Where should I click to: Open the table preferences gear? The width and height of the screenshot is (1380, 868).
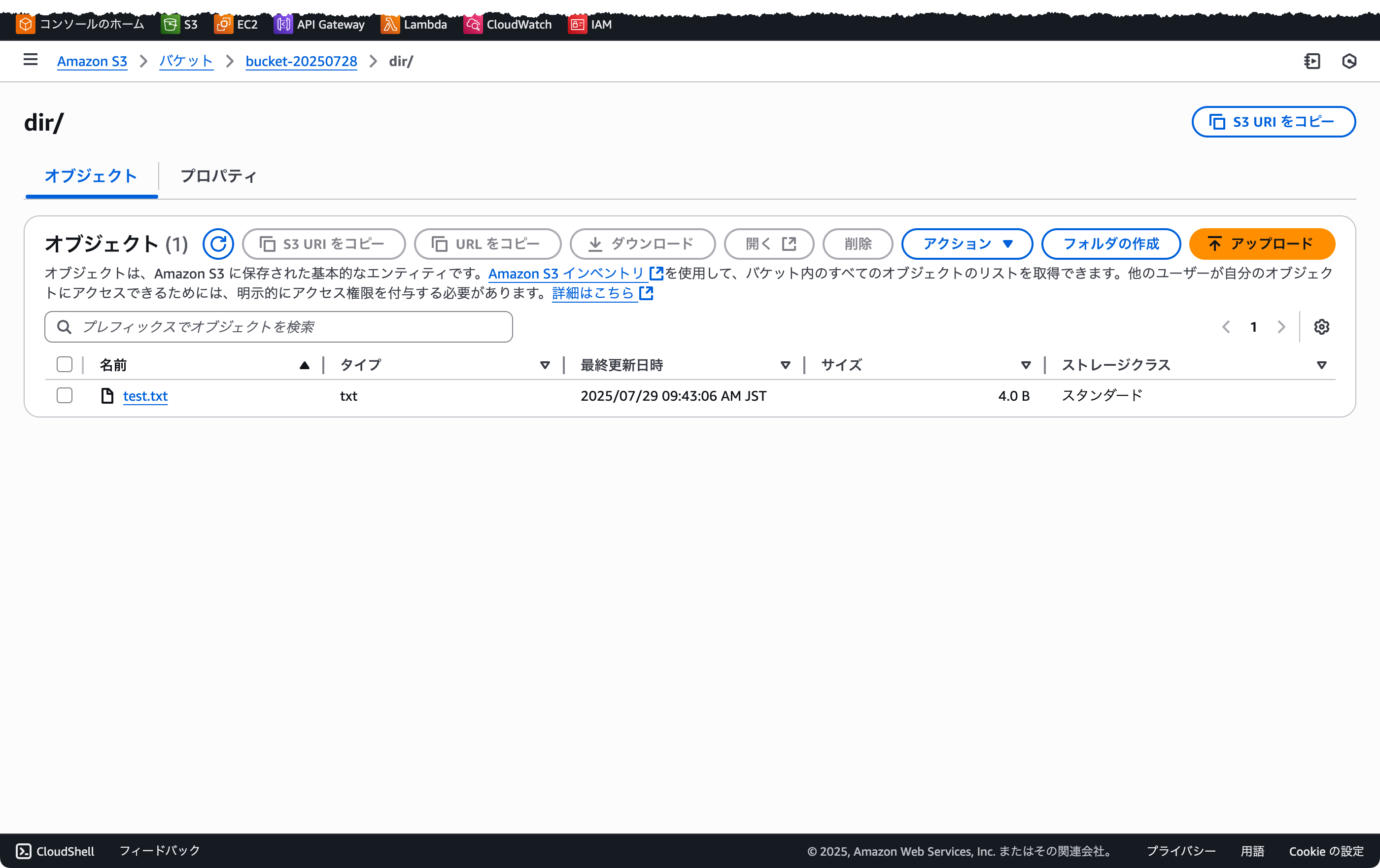pos(1321,327)
